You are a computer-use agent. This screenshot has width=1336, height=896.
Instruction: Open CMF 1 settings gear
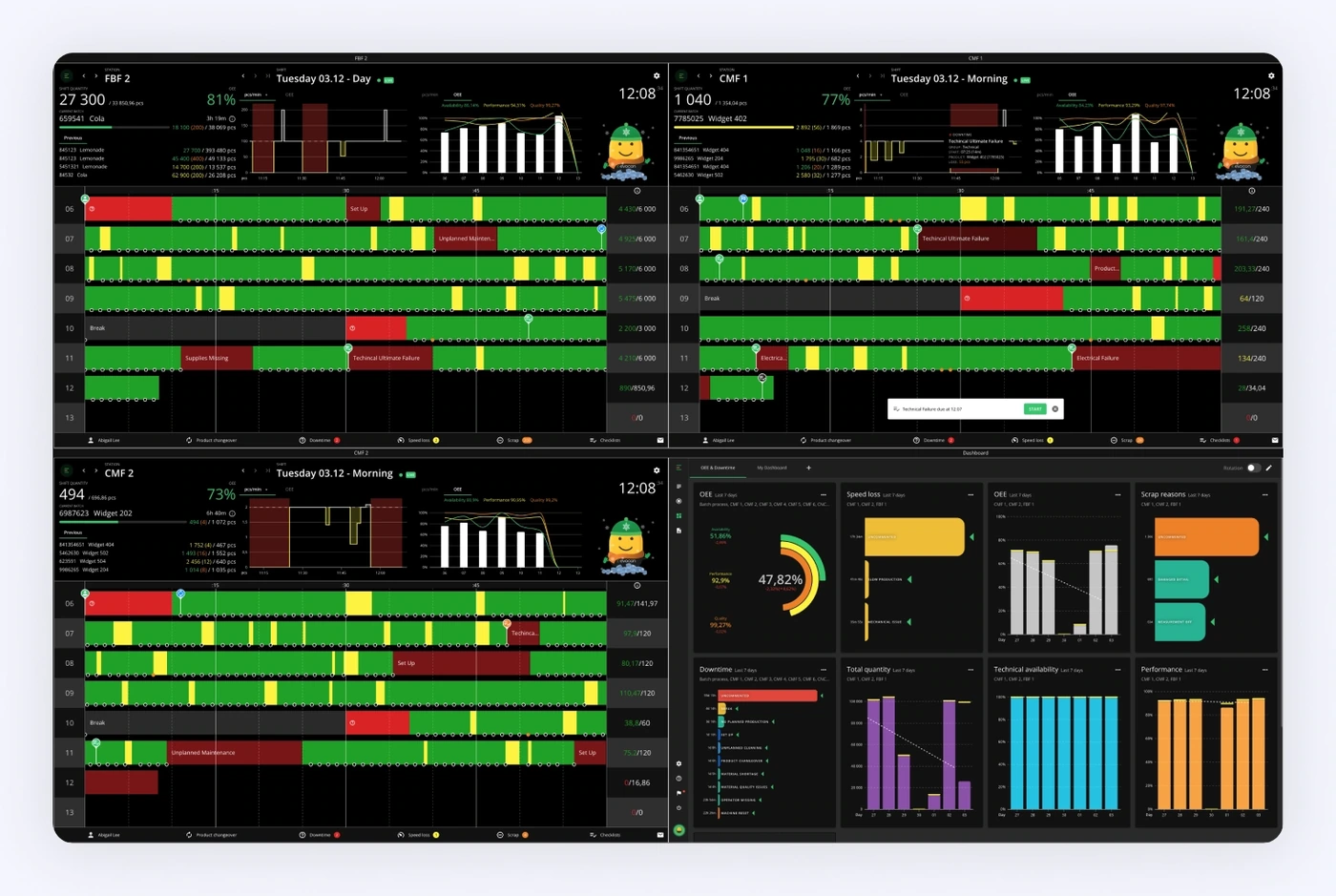(1271, 76)
